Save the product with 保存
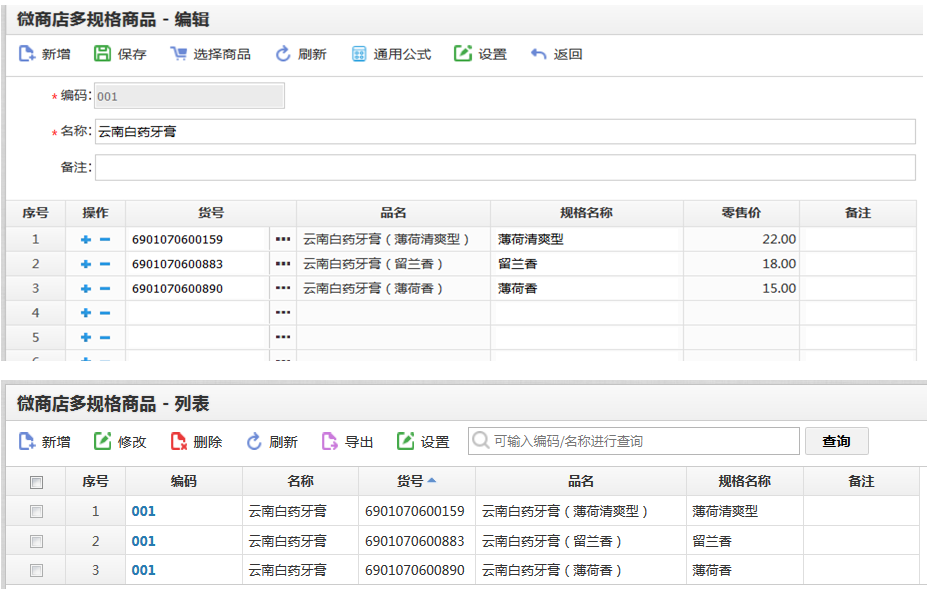 [x=120, y=54]
